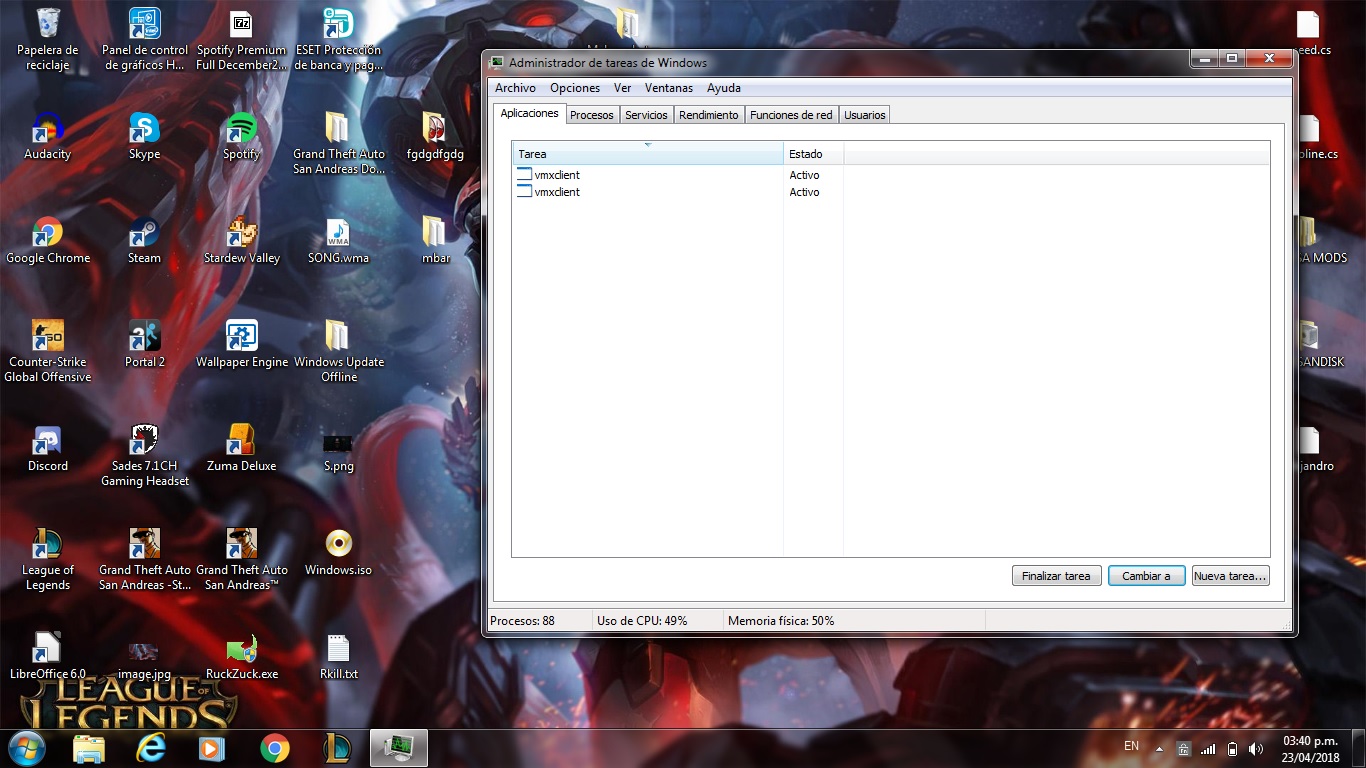Open Audacity from the desktop
Viewport: 1366px width, 768px height.
tap(45, 135)
